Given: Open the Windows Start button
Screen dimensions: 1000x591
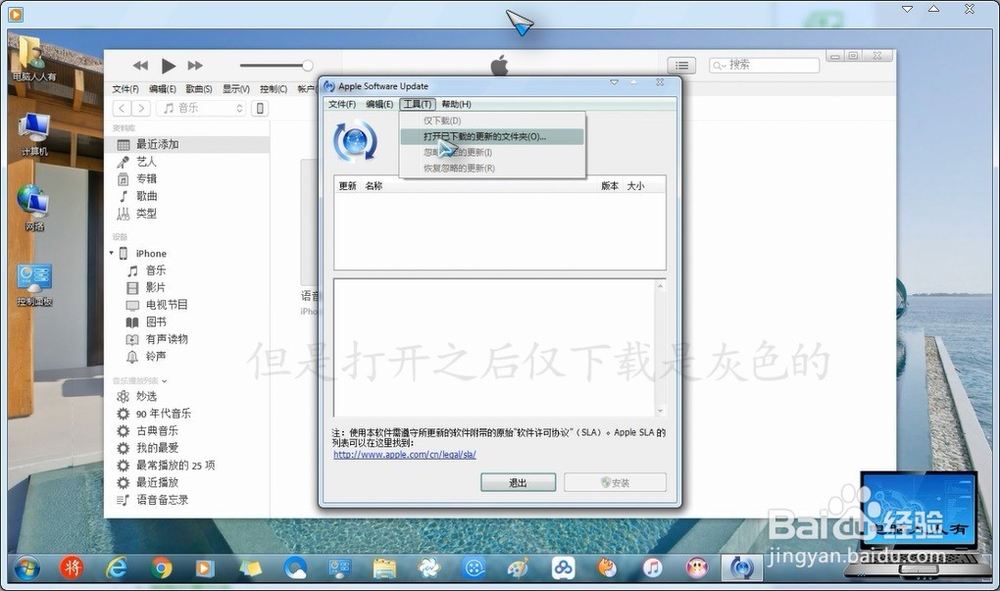Looking at the screenshot, I should [x=27, y=567].
